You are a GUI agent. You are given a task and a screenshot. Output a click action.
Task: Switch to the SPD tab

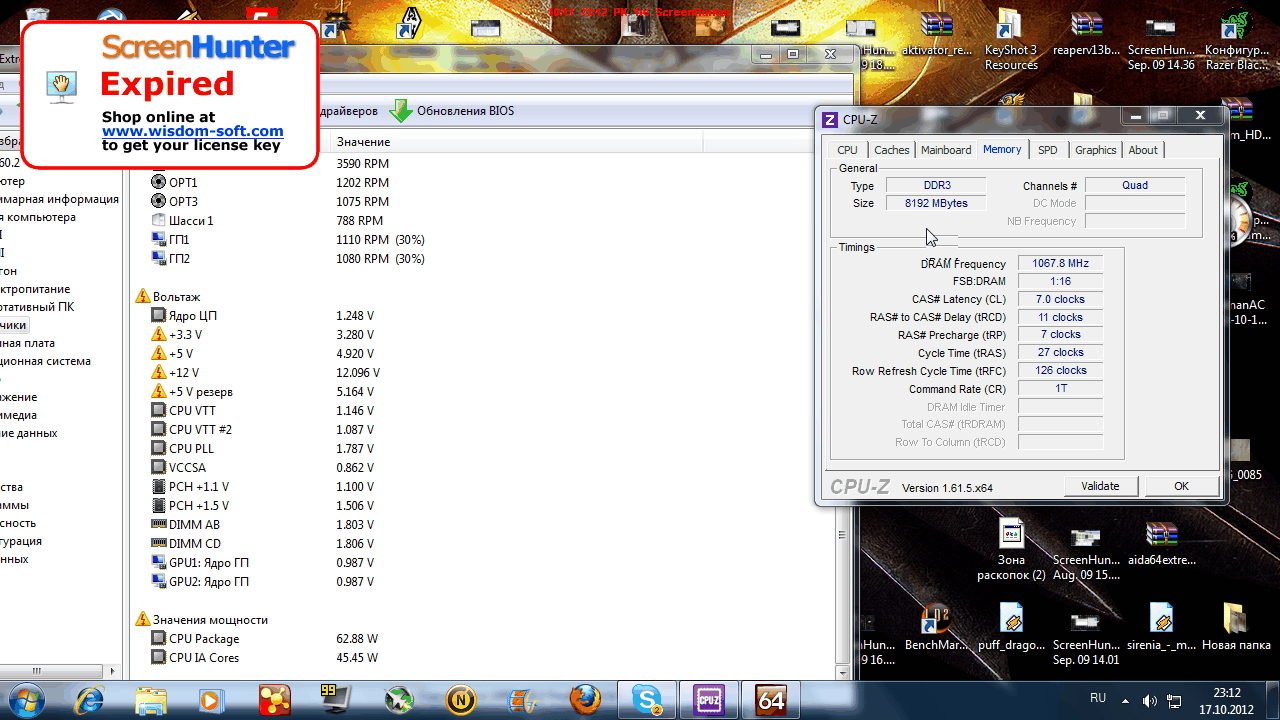tap(1047, 150)
